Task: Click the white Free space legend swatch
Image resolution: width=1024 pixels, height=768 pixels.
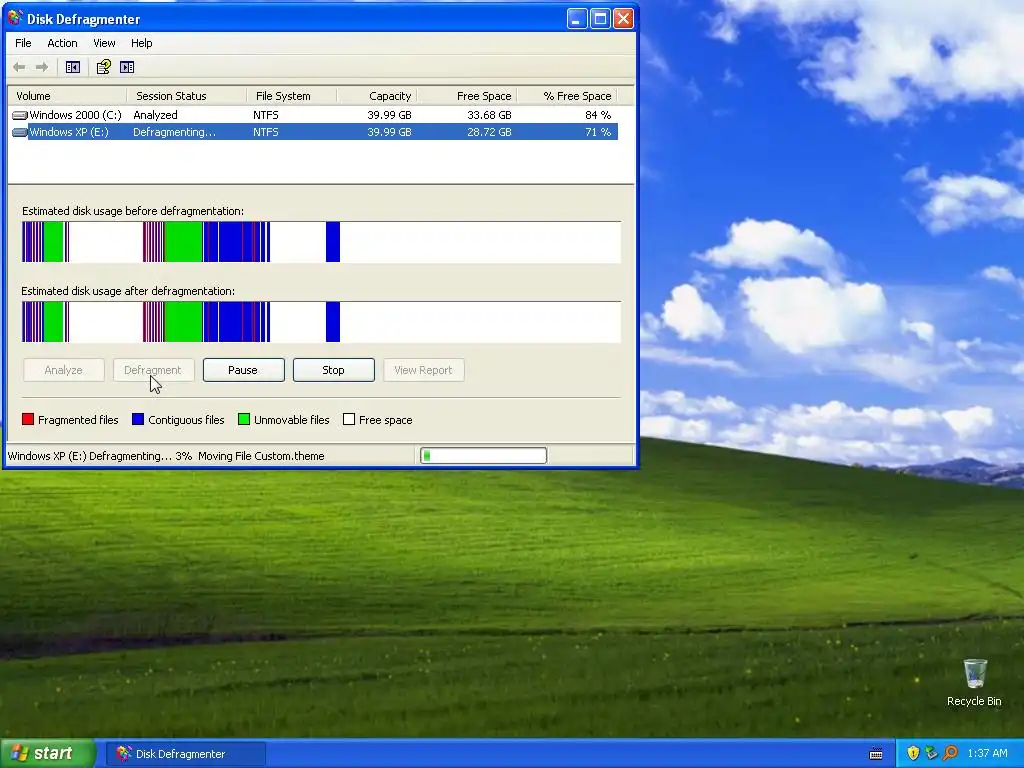Action: point(349,419)
